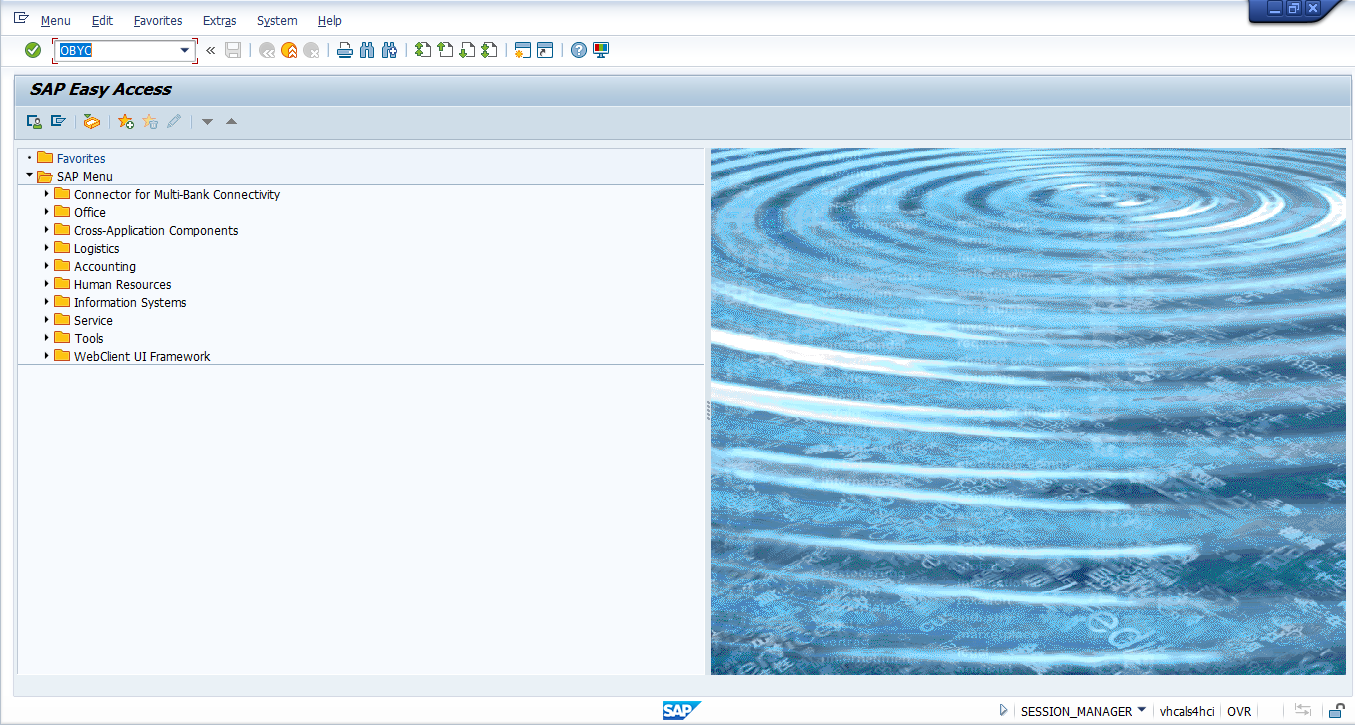
Task: Select the Favorites tree item
Action: [81, 158]
